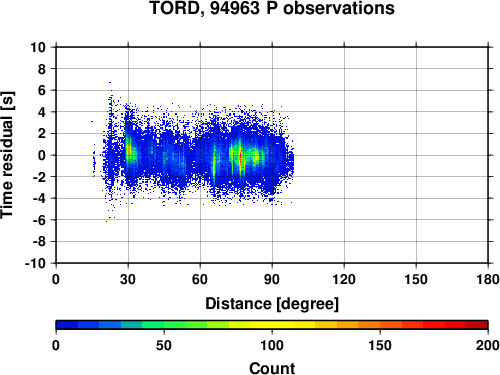Screen dimensions: 500x375
Task: Click the yellow section of colorbar near 100
Action: 272,324
